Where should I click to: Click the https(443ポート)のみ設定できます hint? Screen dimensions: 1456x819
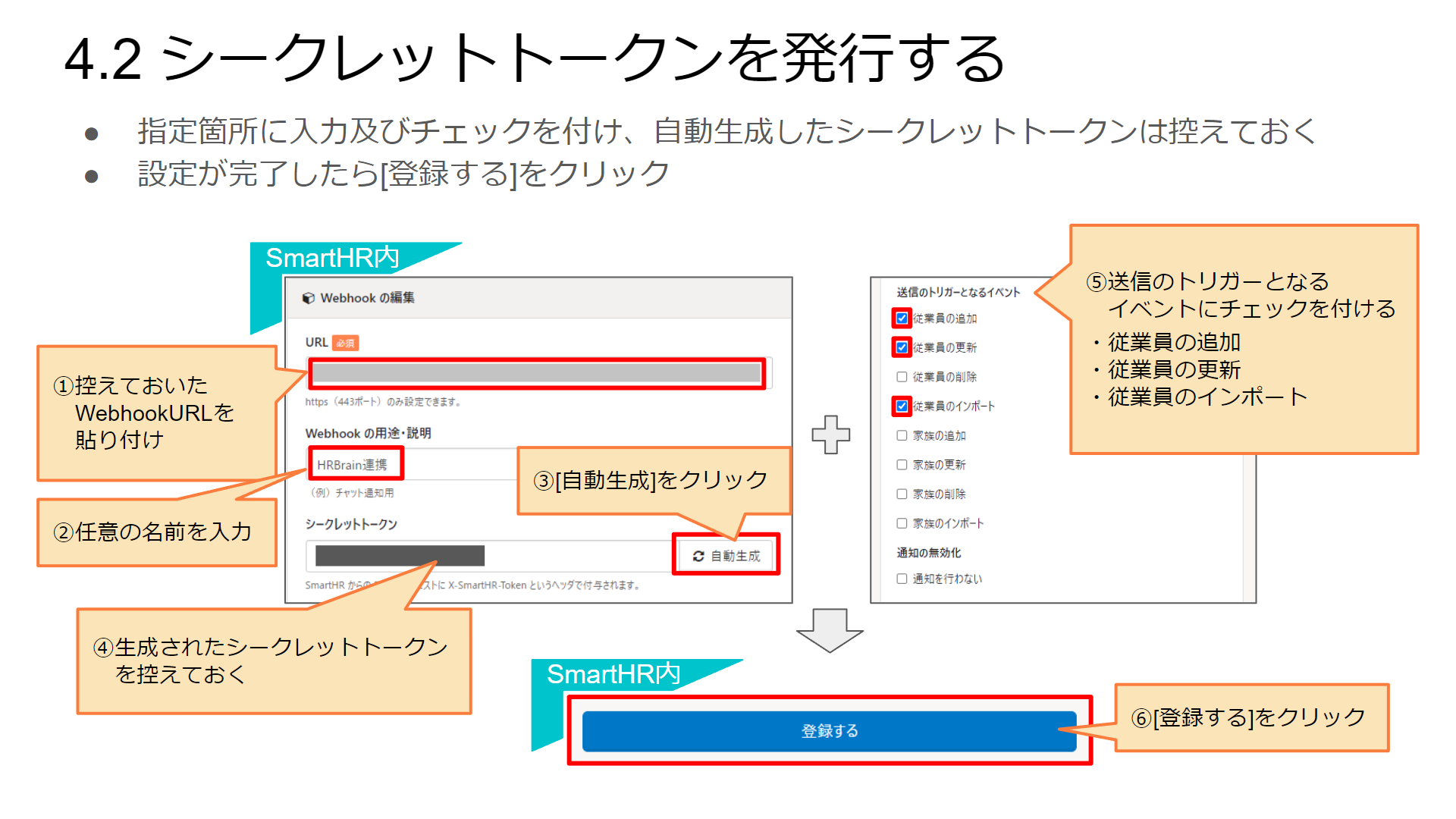pyautogui.click(x=383, y=402)
